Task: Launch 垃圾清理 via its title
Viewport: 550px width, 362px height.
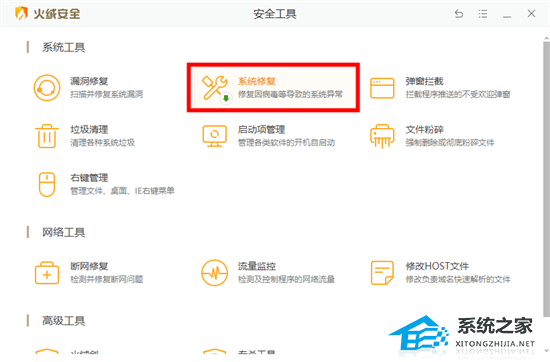Action: 89,130
